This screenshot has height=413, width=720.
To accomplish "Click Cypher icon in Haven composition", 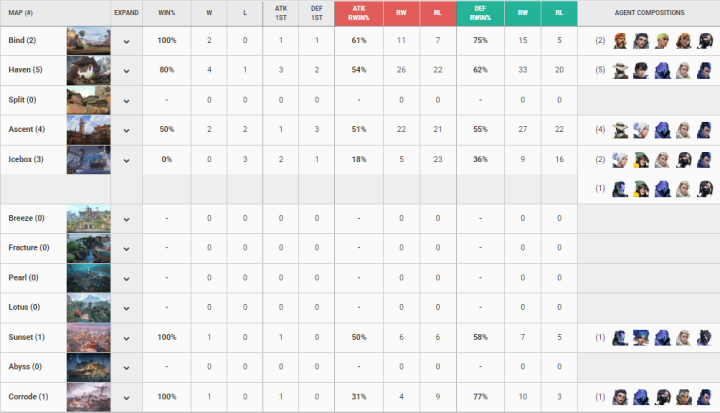I will tap(620, 71).
